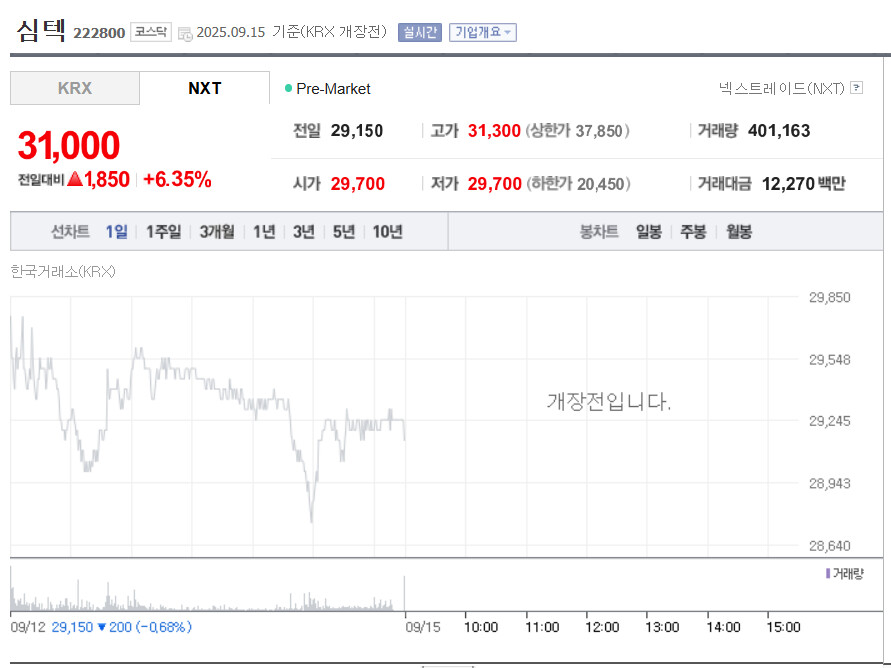This screenshot has height=668, width=891.
Task: Click the 09/15 date axis label
Action: (423, 627)
